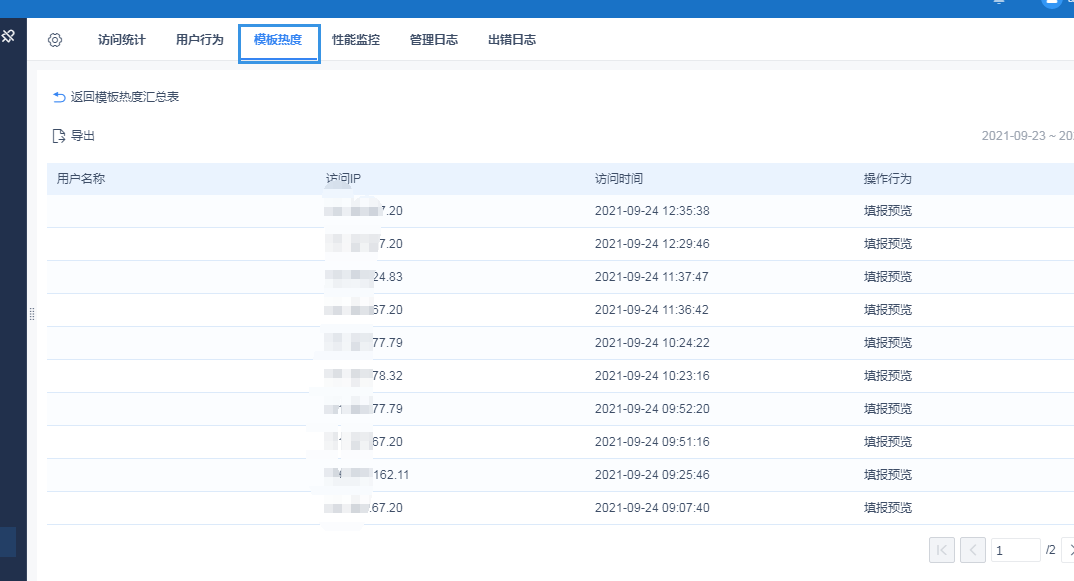The width and height of the screenshot is (1074, 581).
Task: Click 填报预览 in the 09:25:46 row
Action: [888, 475]
